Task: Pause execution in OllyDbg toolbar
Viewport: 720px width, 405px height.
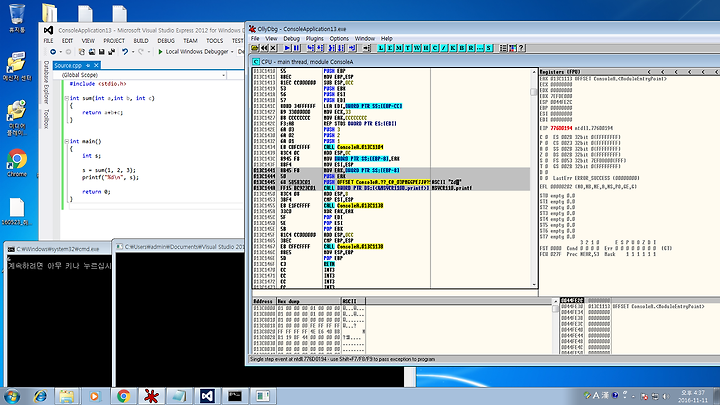Action: click(296, 48)
